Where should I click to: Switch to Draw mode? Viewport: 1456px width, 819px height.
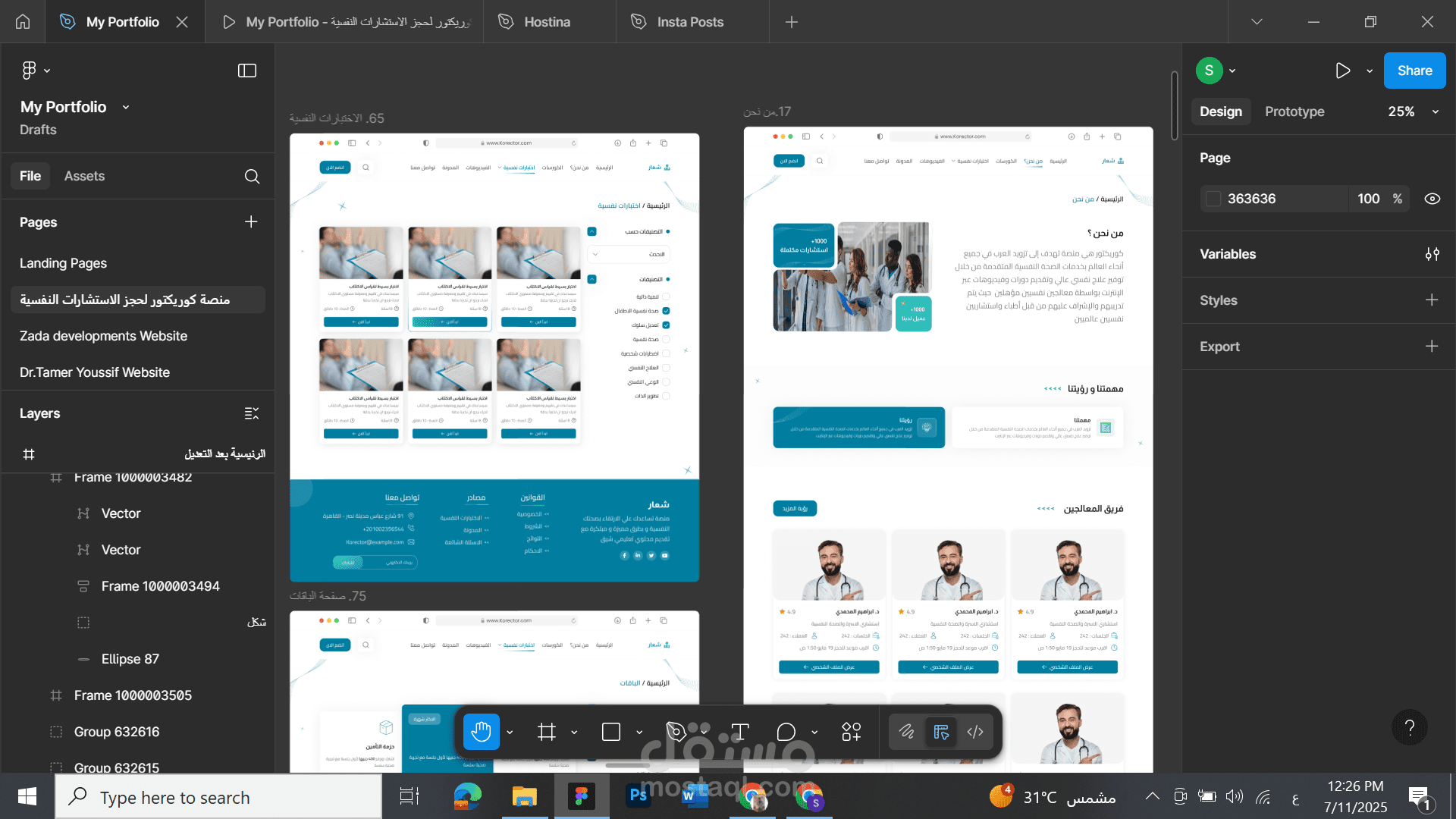tap(907, 732)
